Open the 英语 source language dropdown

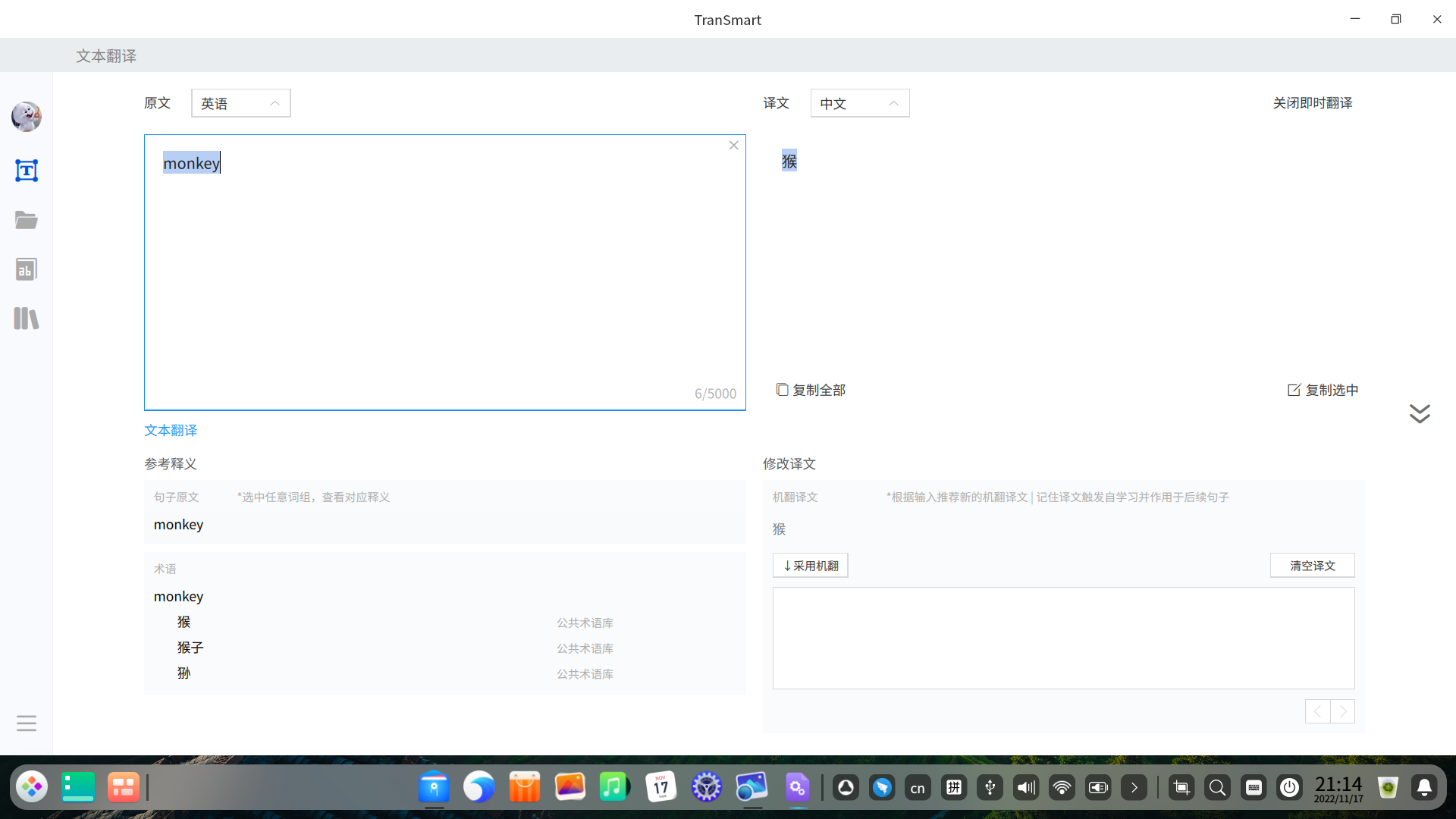click(x=240, y=103)
